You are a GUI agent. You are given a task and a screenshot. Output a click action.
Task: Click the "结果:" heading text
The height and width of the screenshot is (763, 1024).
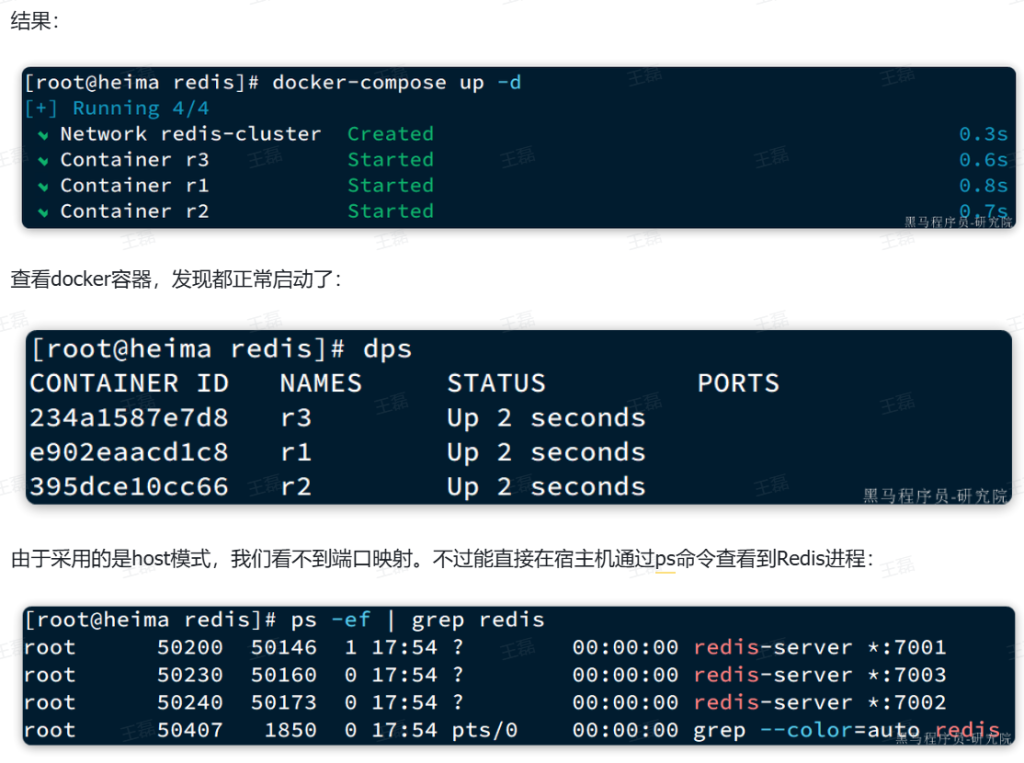[x=34, y=22]
